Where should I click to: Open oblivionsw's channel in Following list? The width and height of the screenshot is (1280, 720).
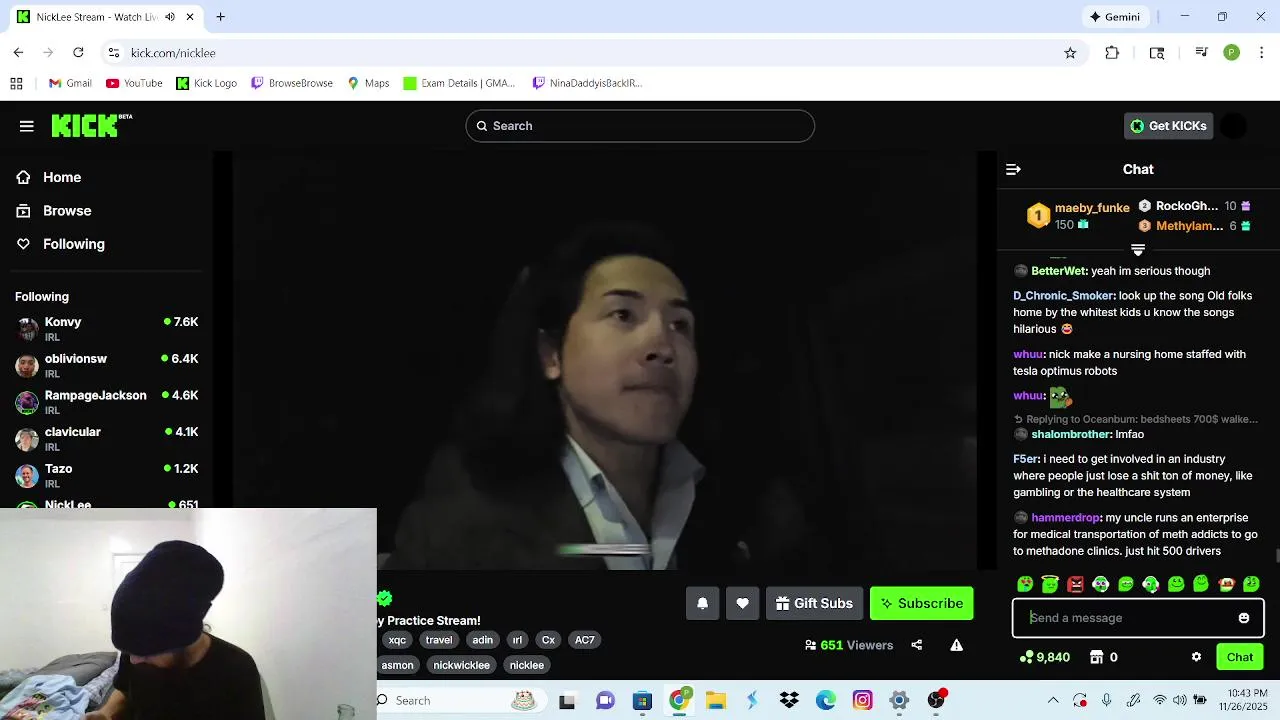tap(106, 366)
